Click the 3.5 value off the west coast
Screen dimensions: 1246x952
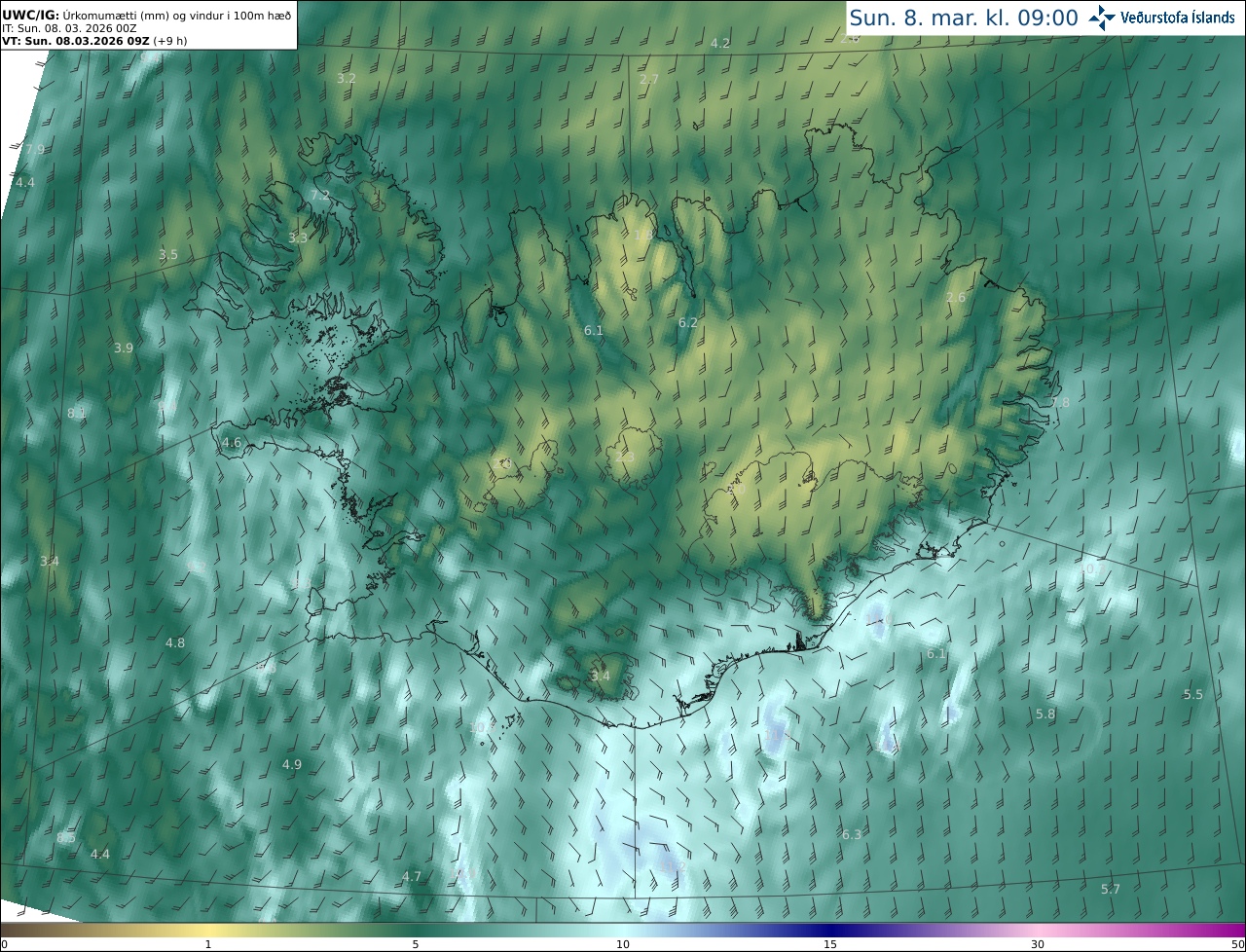click(168, 255)
